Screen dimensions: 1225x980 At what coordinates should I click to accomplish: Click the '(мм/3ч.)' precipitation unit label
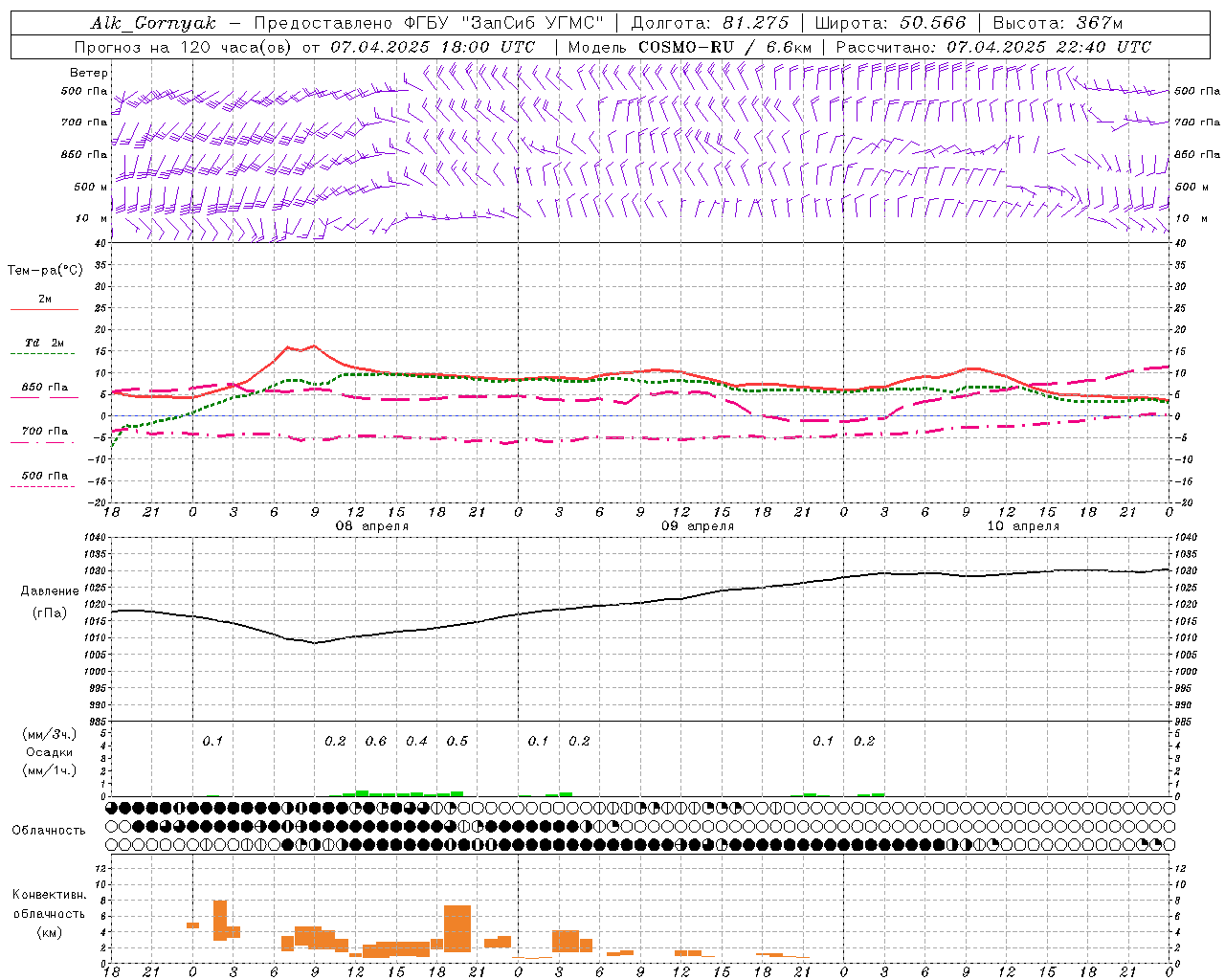[x=50, y=734]
